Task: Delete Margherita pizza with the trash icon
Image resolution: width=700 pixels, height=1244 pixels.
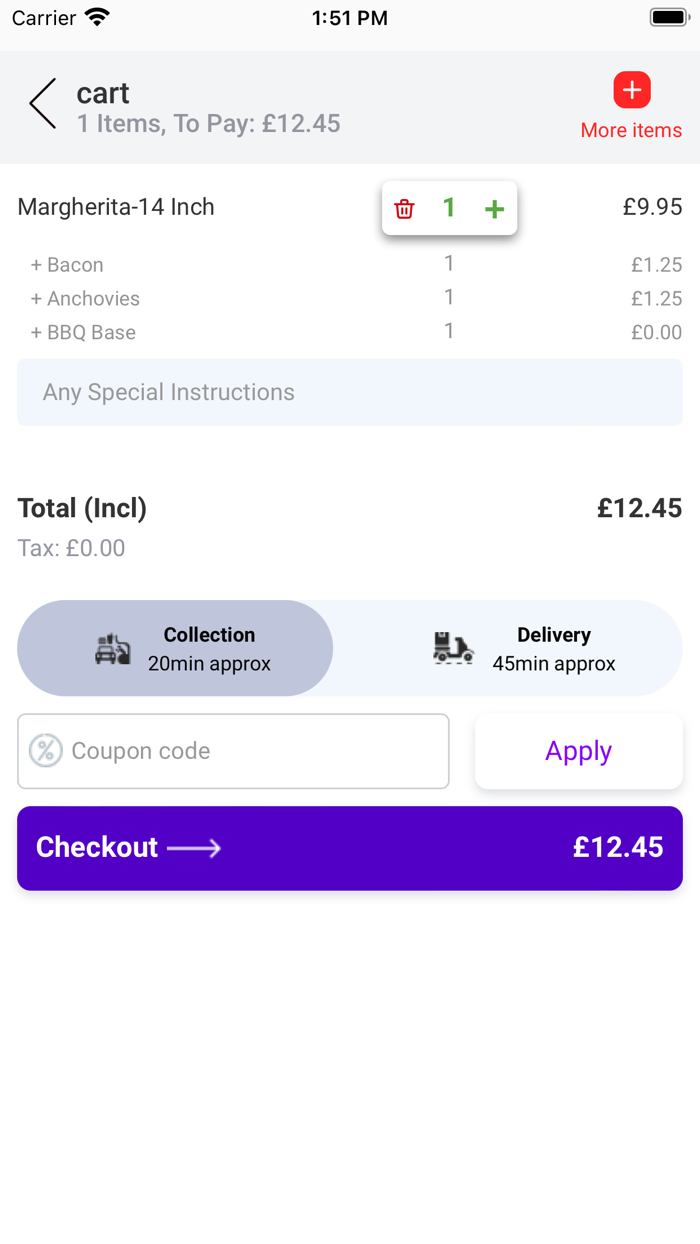Action: pyautogui.click(x=404, y=209)
